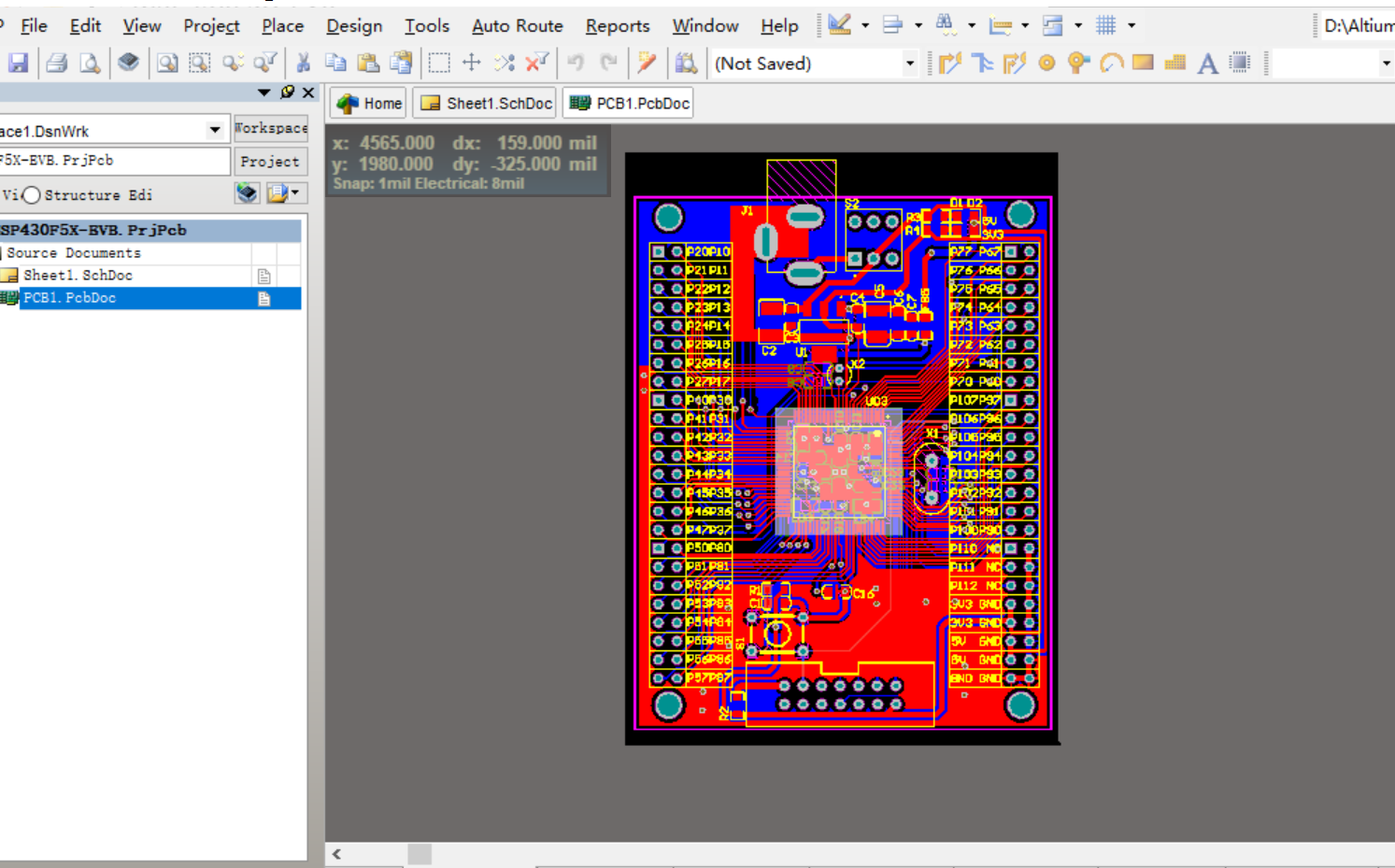Click Zoom Filtered Objects icon
The width and height of the screenshot is (1395, 868).
pyautogui.click(x=265, y=64)
